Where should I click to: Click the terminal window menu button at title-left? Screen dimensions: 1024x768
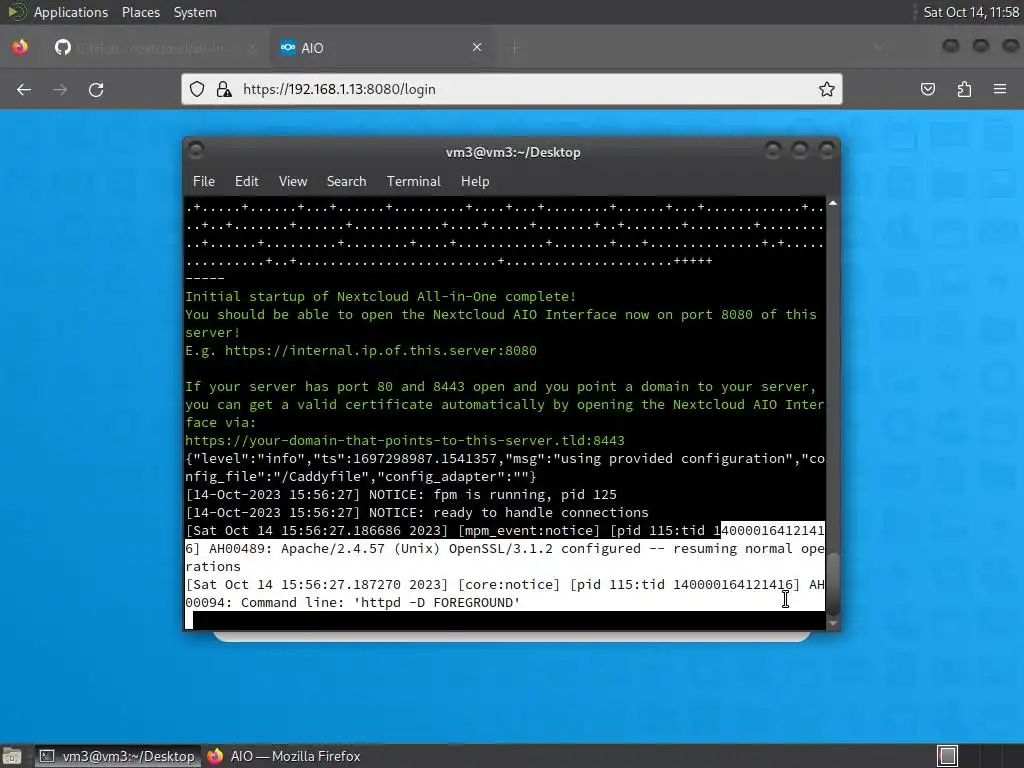(x=196, y=151)
